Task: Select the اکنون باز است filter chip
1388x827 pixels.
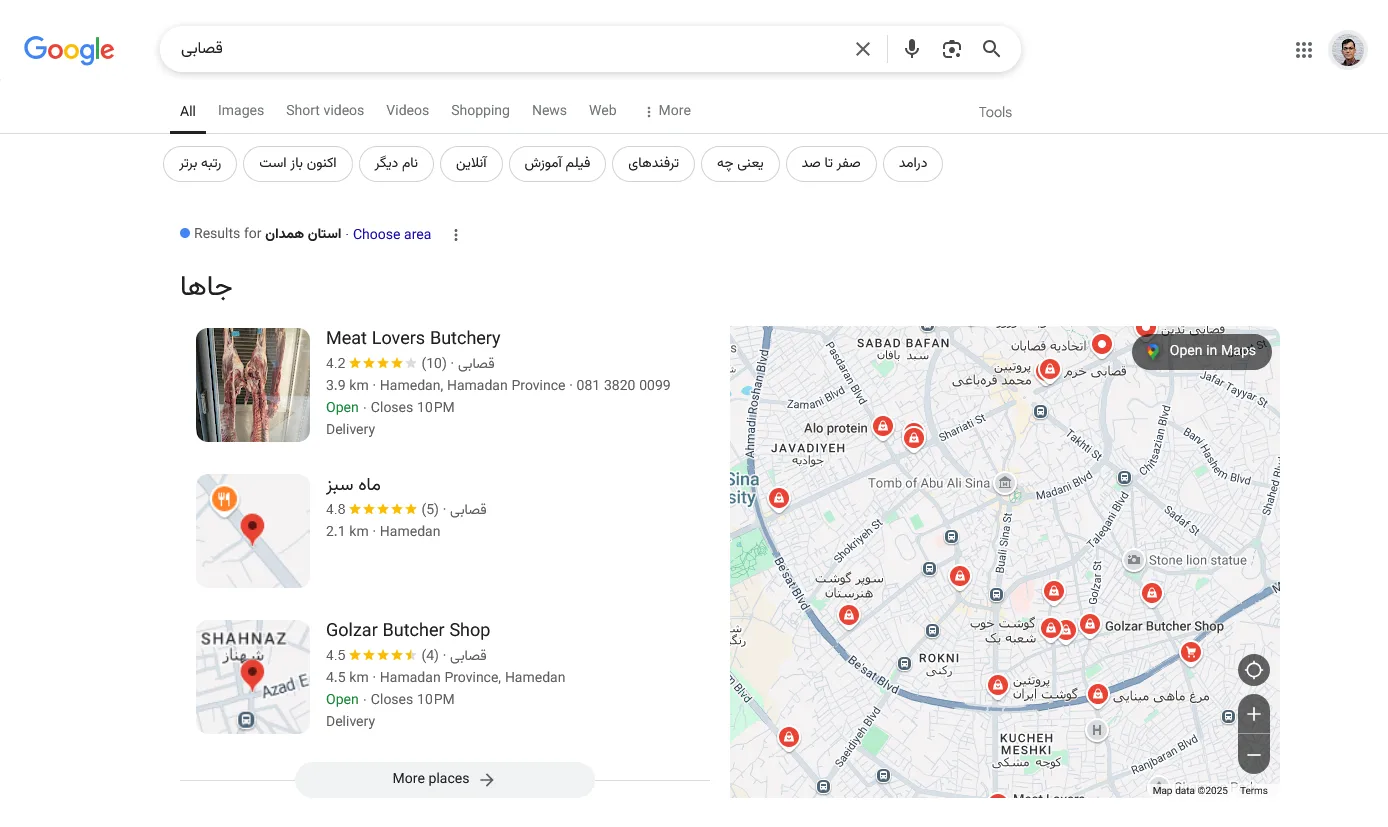Action: tap(298, 164)
